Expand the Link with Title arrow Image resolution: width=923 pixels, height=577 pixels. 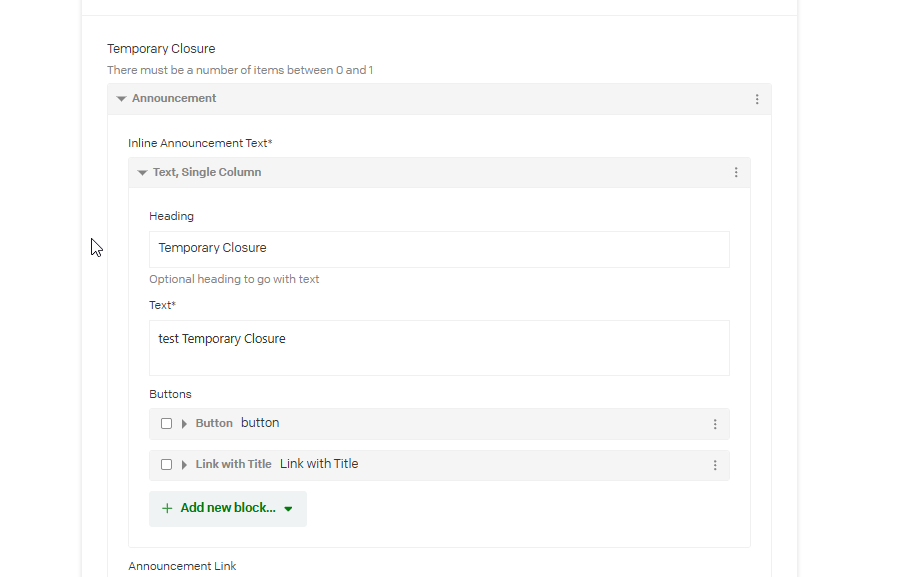[184, 465]
